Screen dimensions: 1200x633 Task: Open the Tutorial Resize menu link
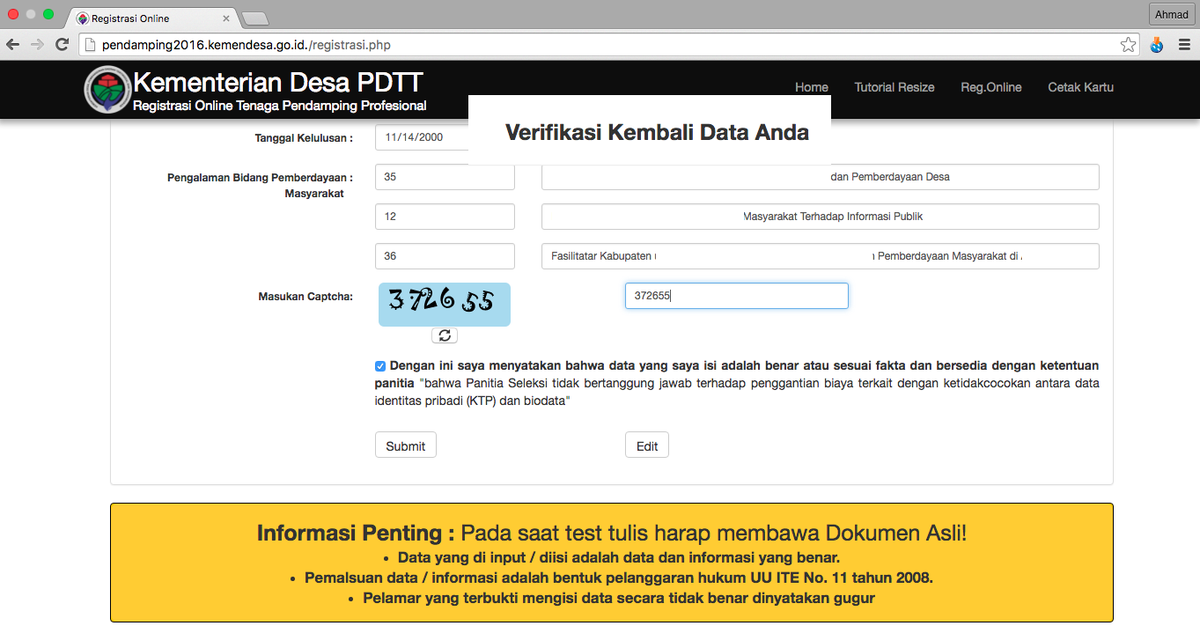pyautogui.click(x=894, y=87)
